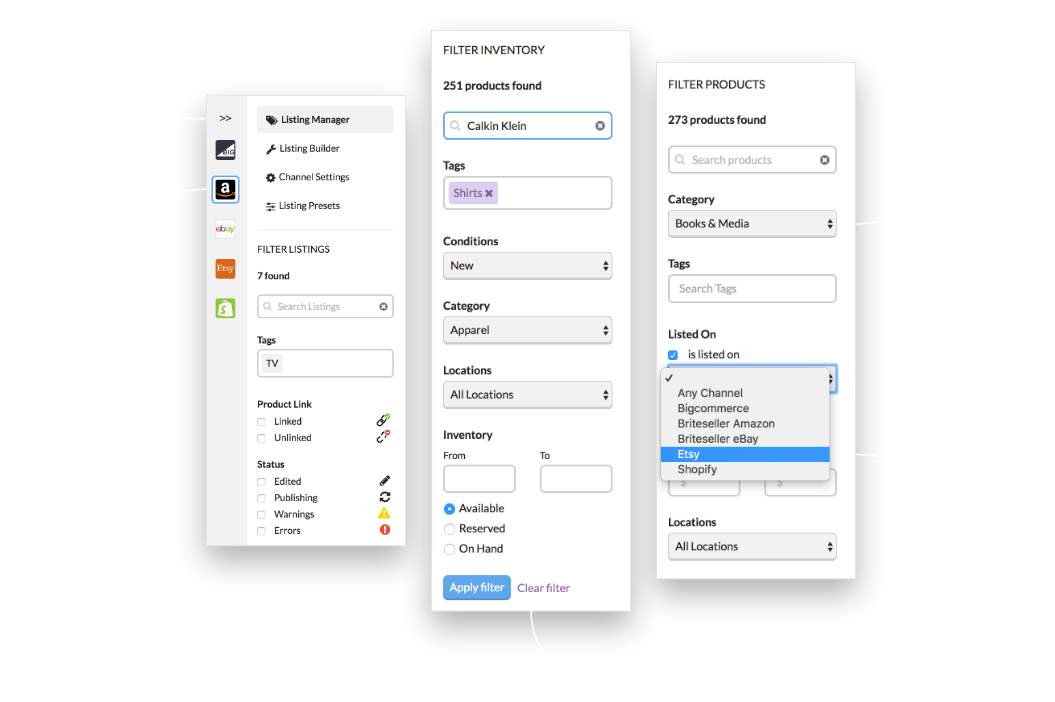Check the Unlinked checkbox

[x=262, y=438]
